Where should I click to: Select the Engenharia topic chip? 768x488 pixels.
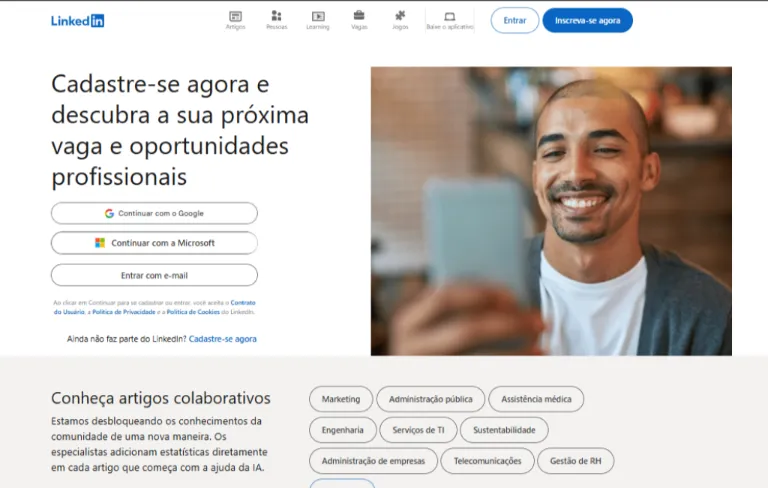342,430
